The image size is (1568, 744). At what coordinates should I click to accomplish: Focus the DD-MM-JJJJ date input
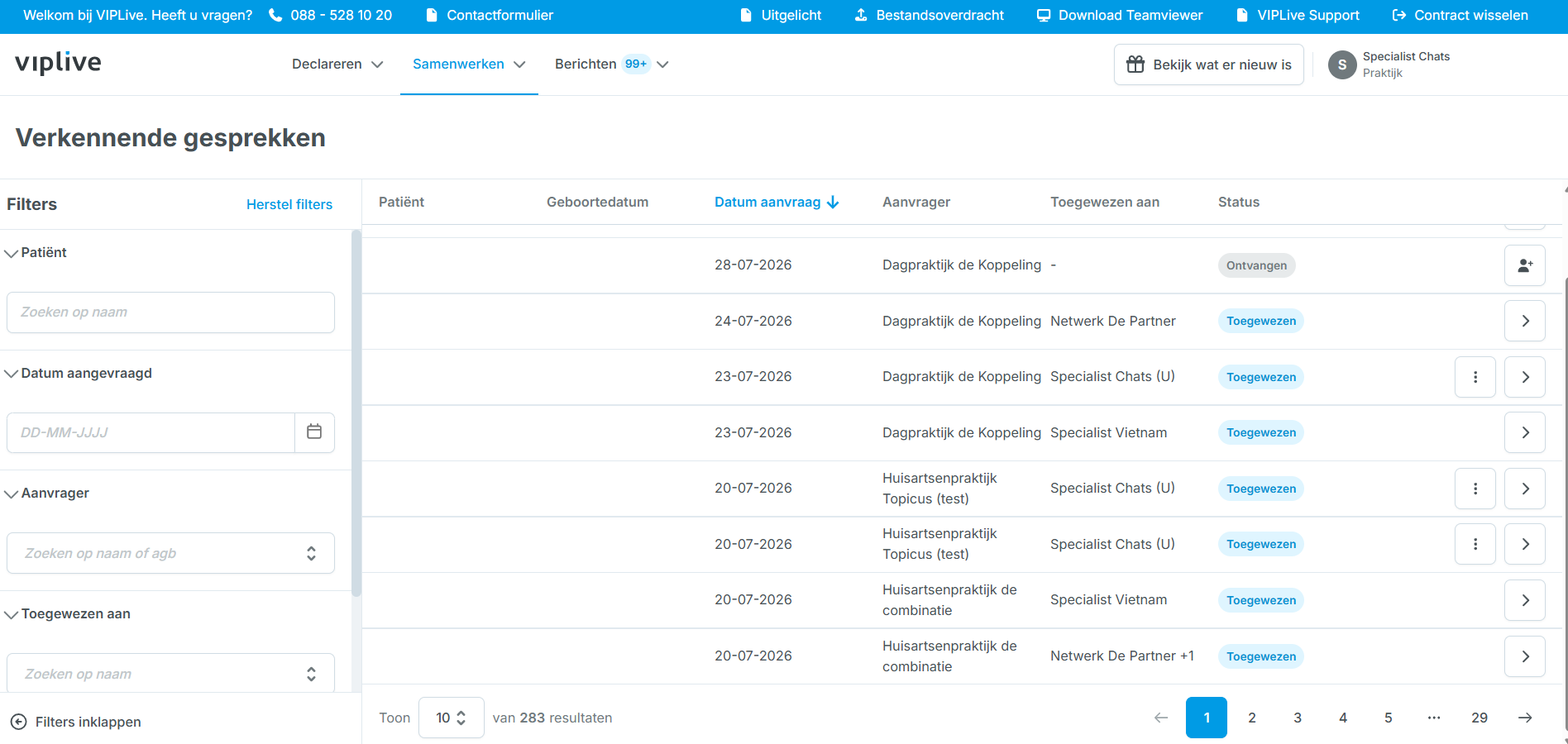pyautogui.click(x=151, y=432)
